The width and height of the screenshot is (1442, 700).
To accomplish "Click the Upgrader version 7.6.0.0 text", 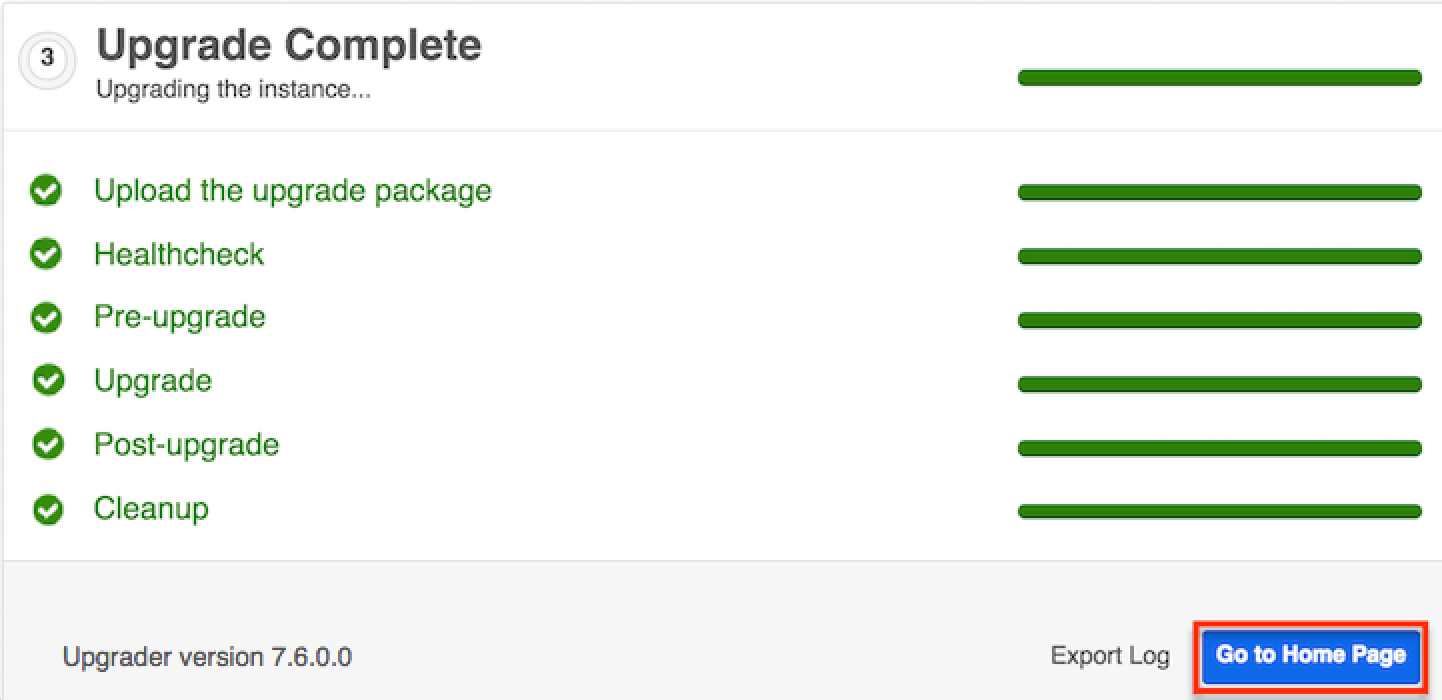I will (x=207, y=657).
